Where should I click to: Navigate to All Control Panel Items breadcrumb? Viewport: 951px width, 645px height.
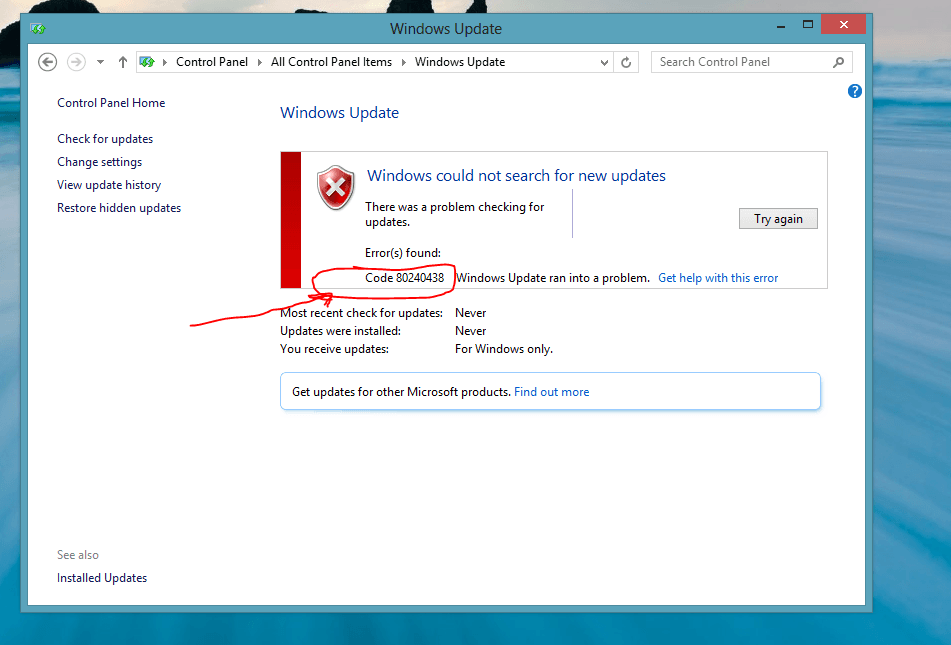pos(331,61)
